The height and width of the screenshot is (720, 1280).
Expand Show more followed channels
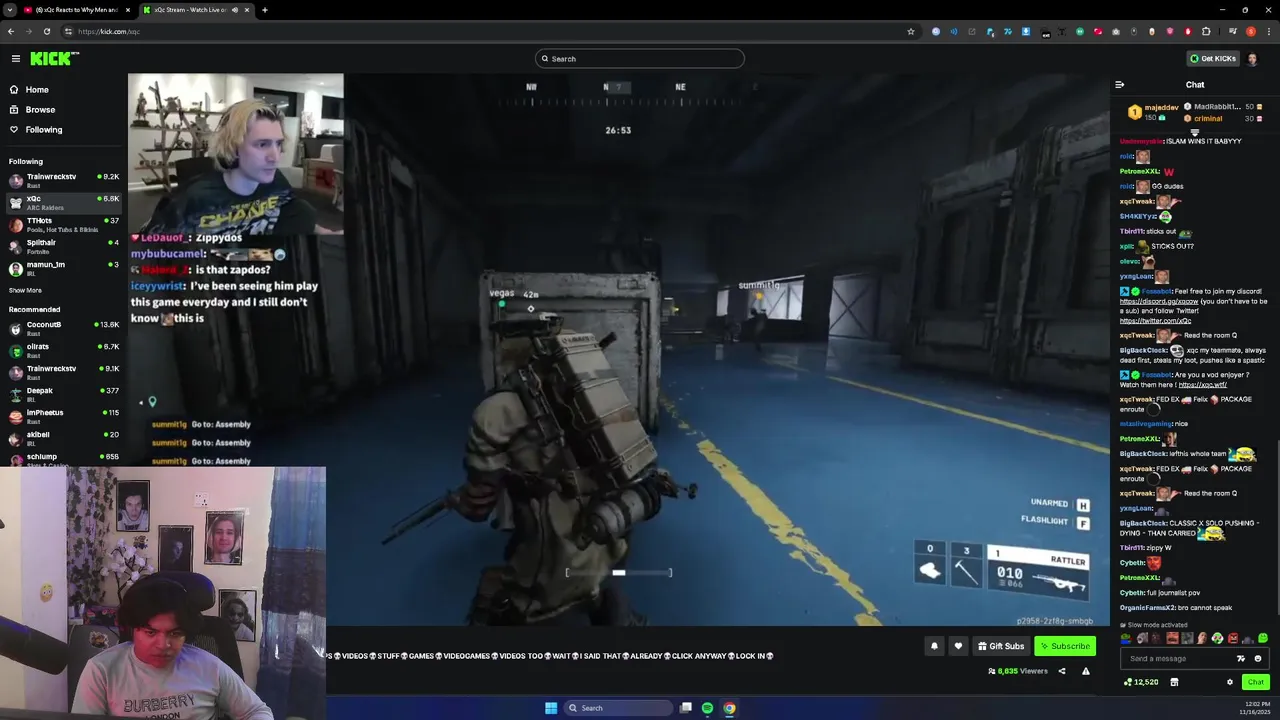tap(25, 291)
